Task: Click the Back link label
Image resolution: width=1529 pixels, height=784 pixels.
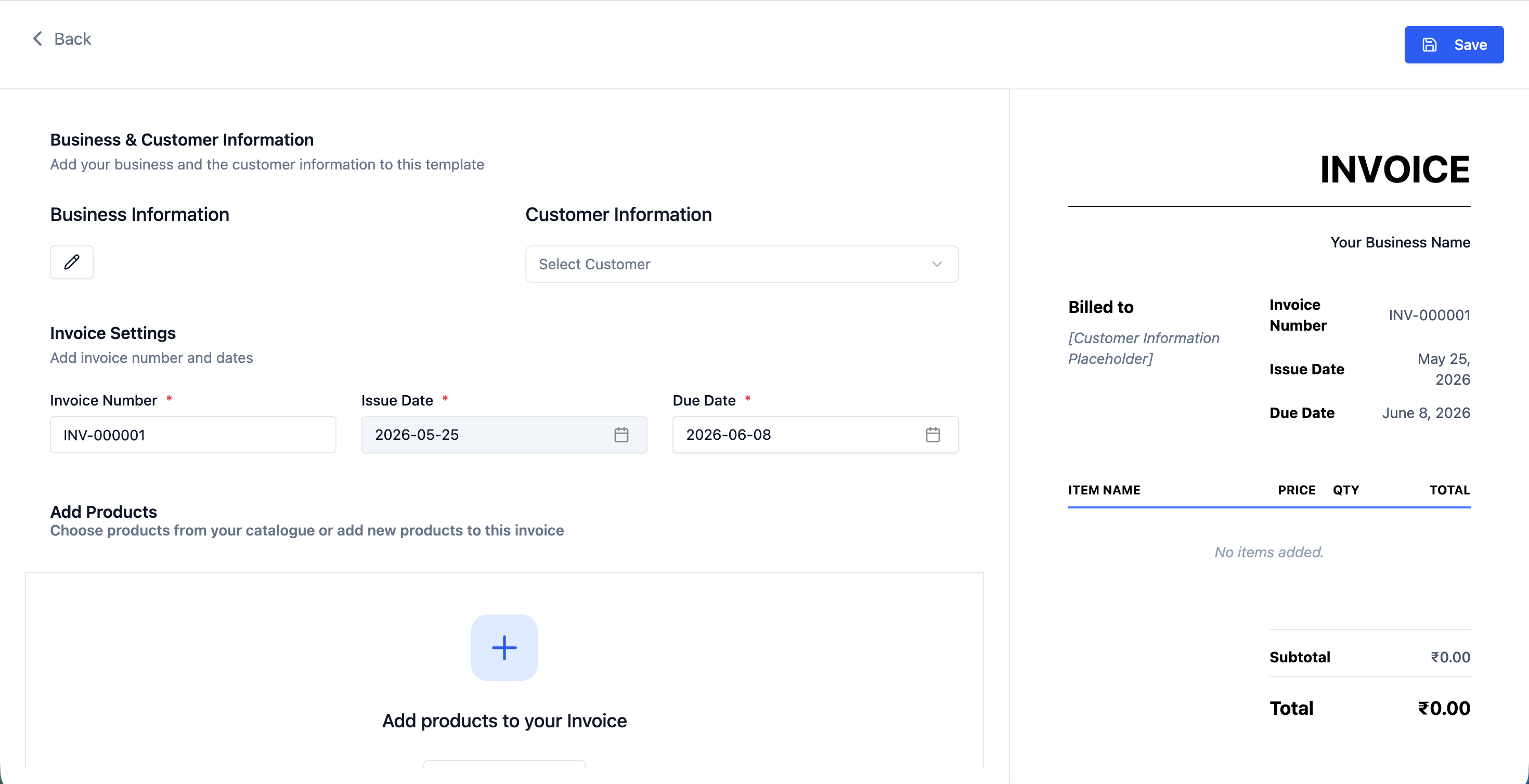Action: tap(72, 38)
